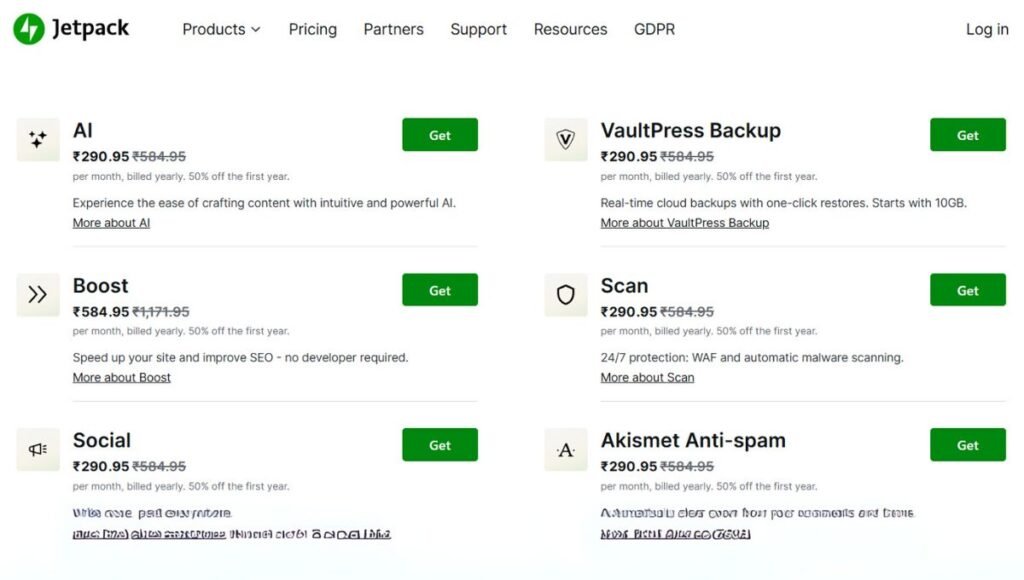This screenshot has width=1024, height=580.
Task: Open the Resources menu item
Action: (x=570, y=29)
